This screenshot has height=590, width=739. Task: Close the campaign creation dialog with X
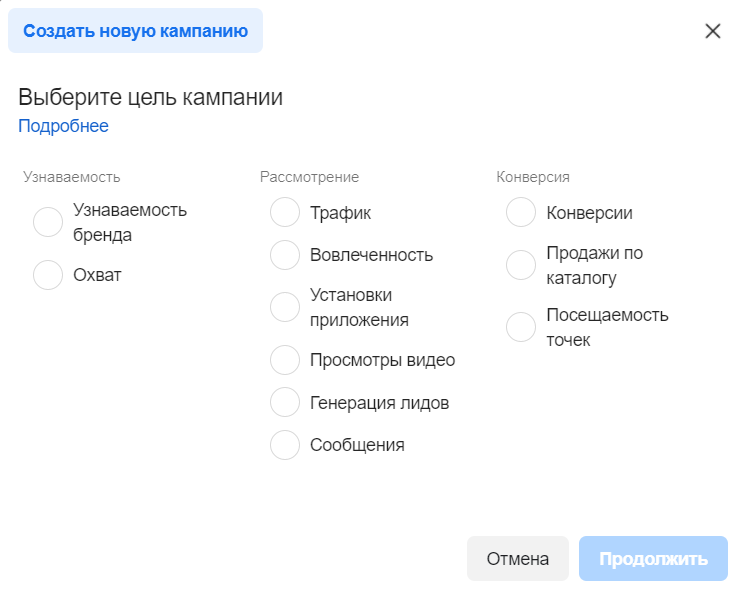click(x=712, y=31)
